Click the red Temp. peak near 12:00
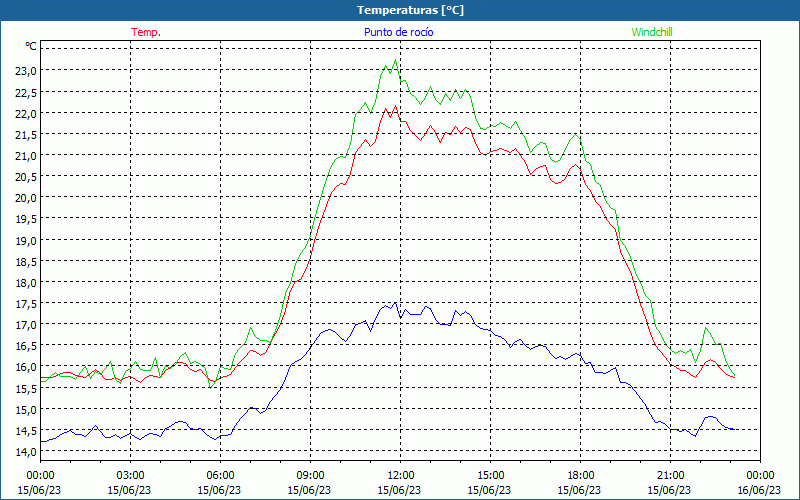The height and width of the screenshot is (500, 800). [395, 106]
